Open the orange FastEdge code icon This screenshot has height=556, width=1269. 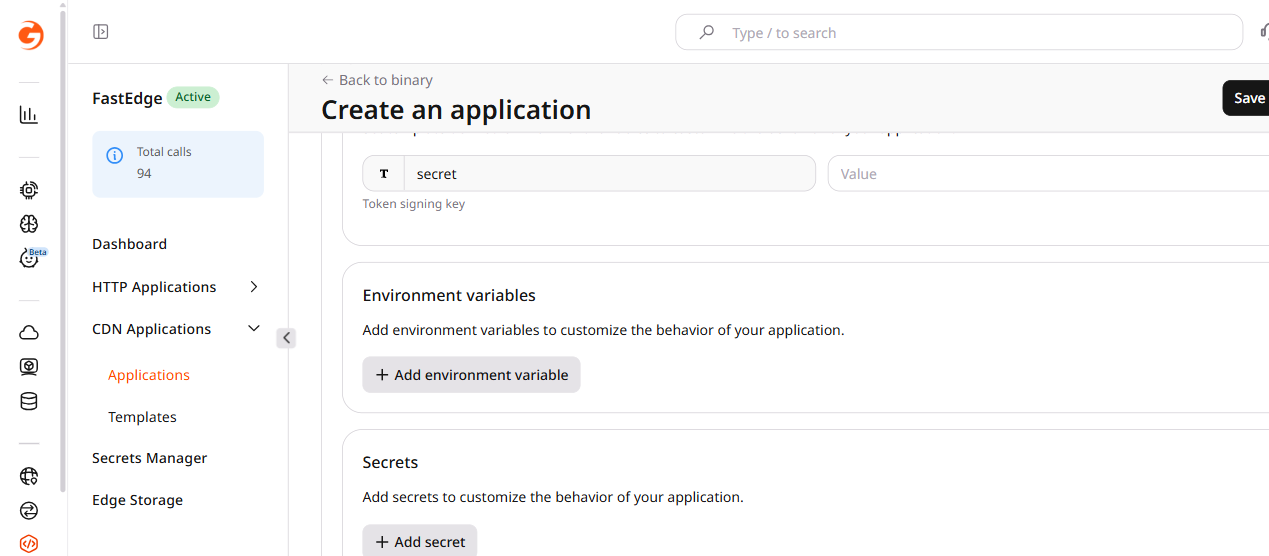(x=29, y=544)
